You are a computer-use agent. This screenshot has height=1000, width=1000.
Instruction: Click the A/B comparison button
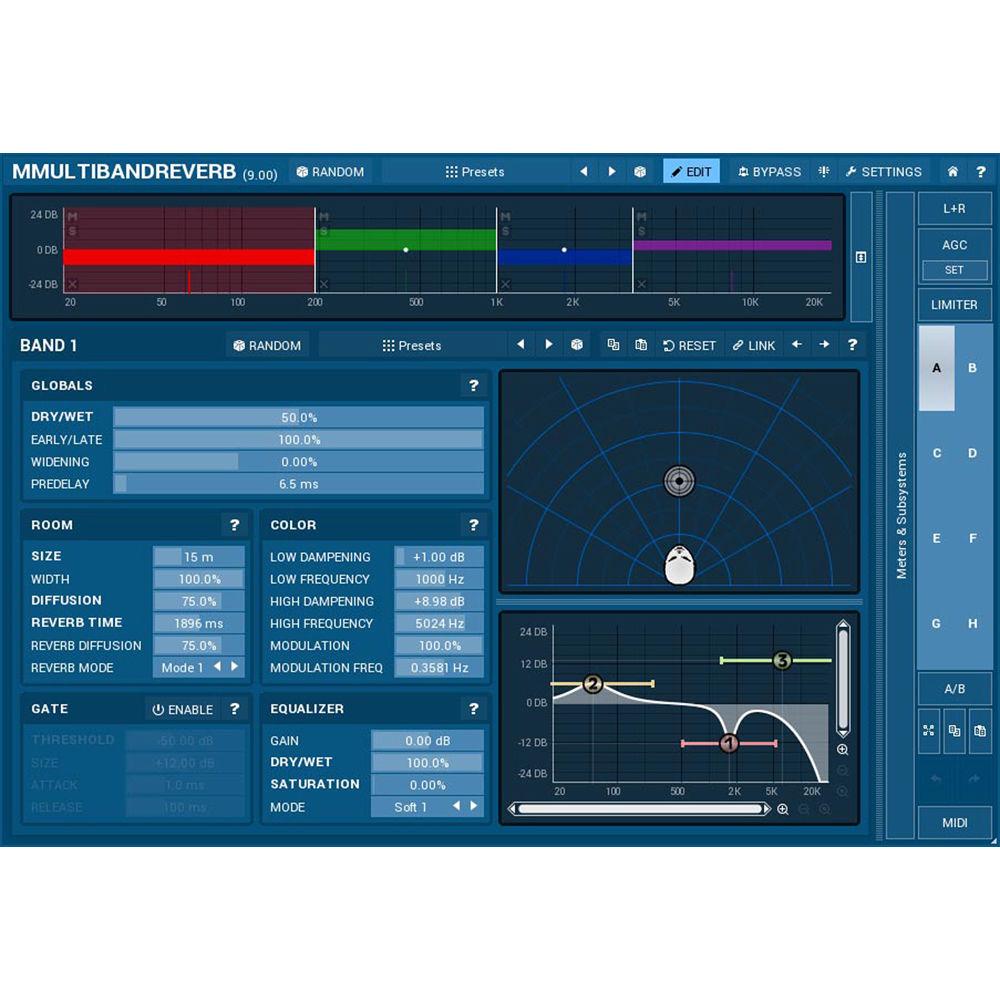click(954, 688)
